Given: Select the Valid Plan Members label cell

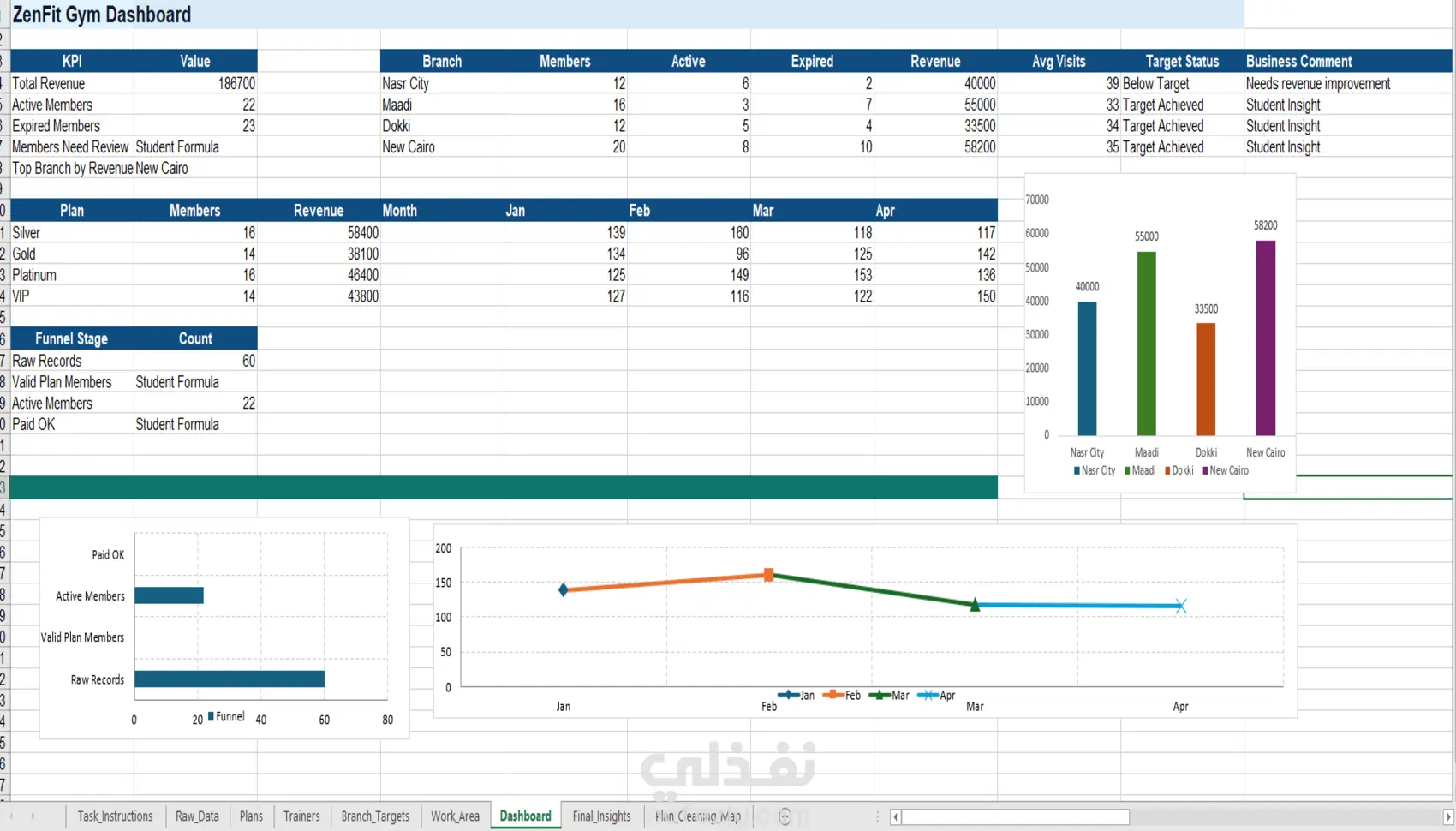Looking at the screenshot, I should 72,382.
